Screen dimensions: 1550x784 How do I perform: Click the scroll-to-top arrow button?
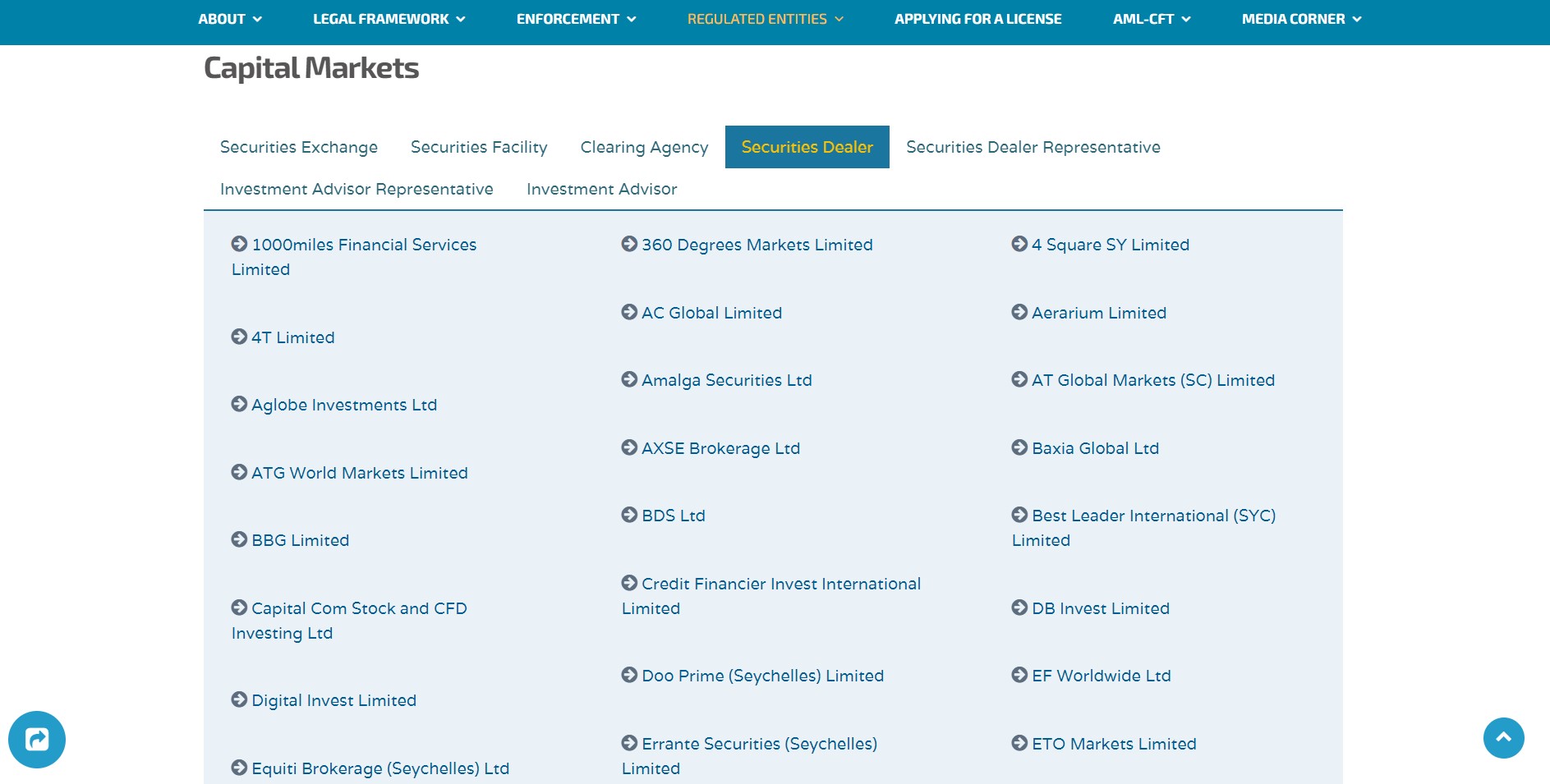(x=1503, y=738)
